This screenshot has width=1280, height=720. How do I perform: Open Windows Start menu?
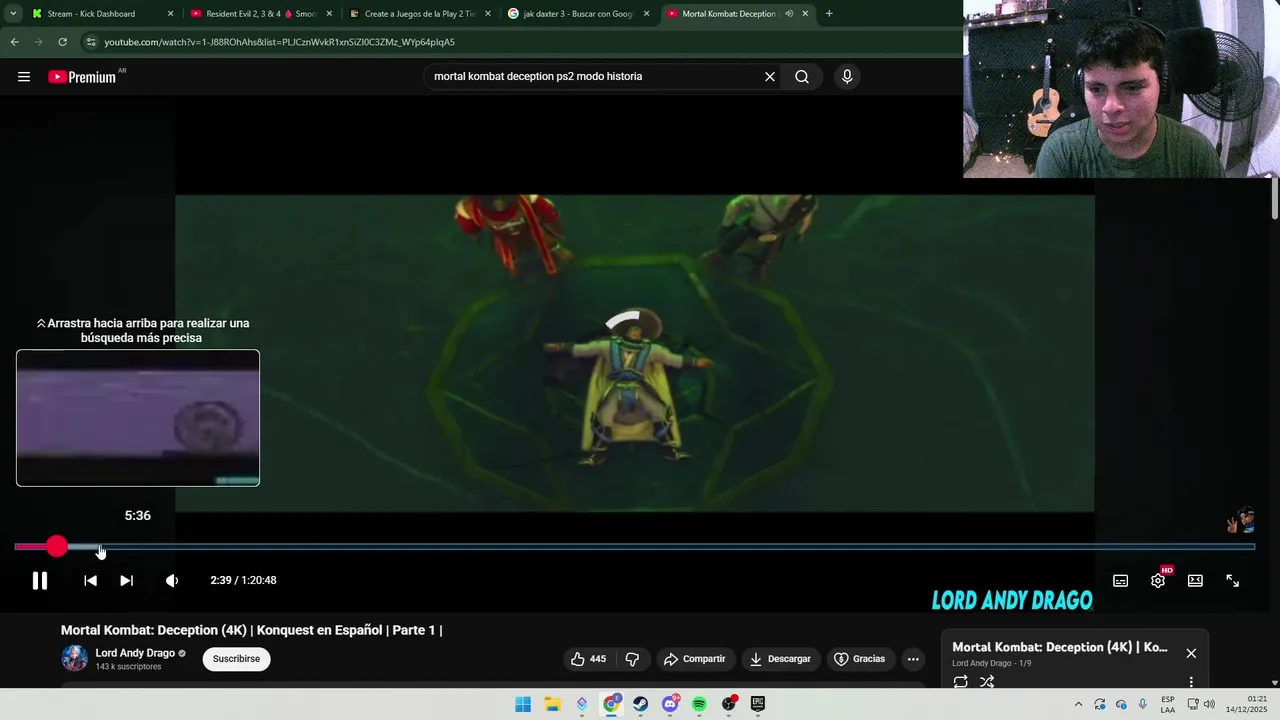523,704
